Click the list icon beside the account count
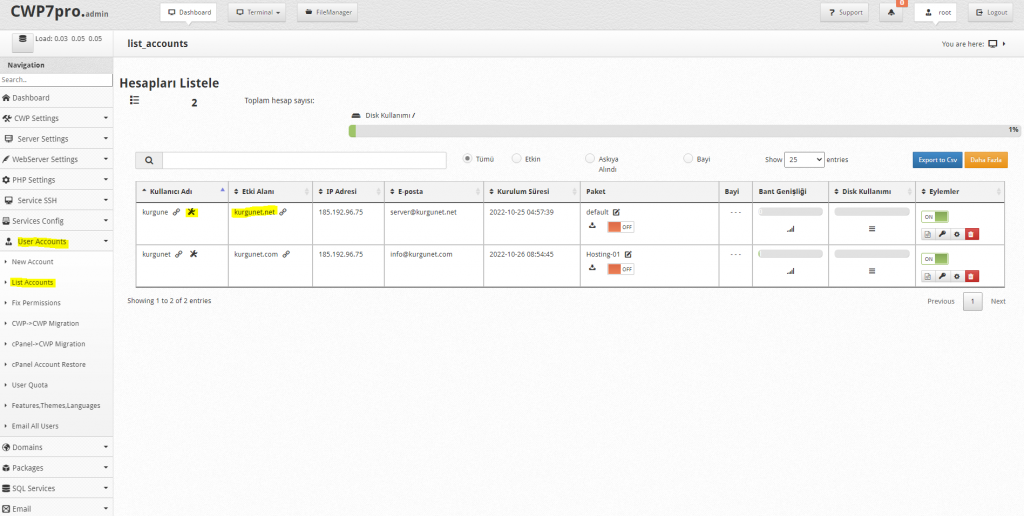The image size is (1024, 516). [135, 100]
